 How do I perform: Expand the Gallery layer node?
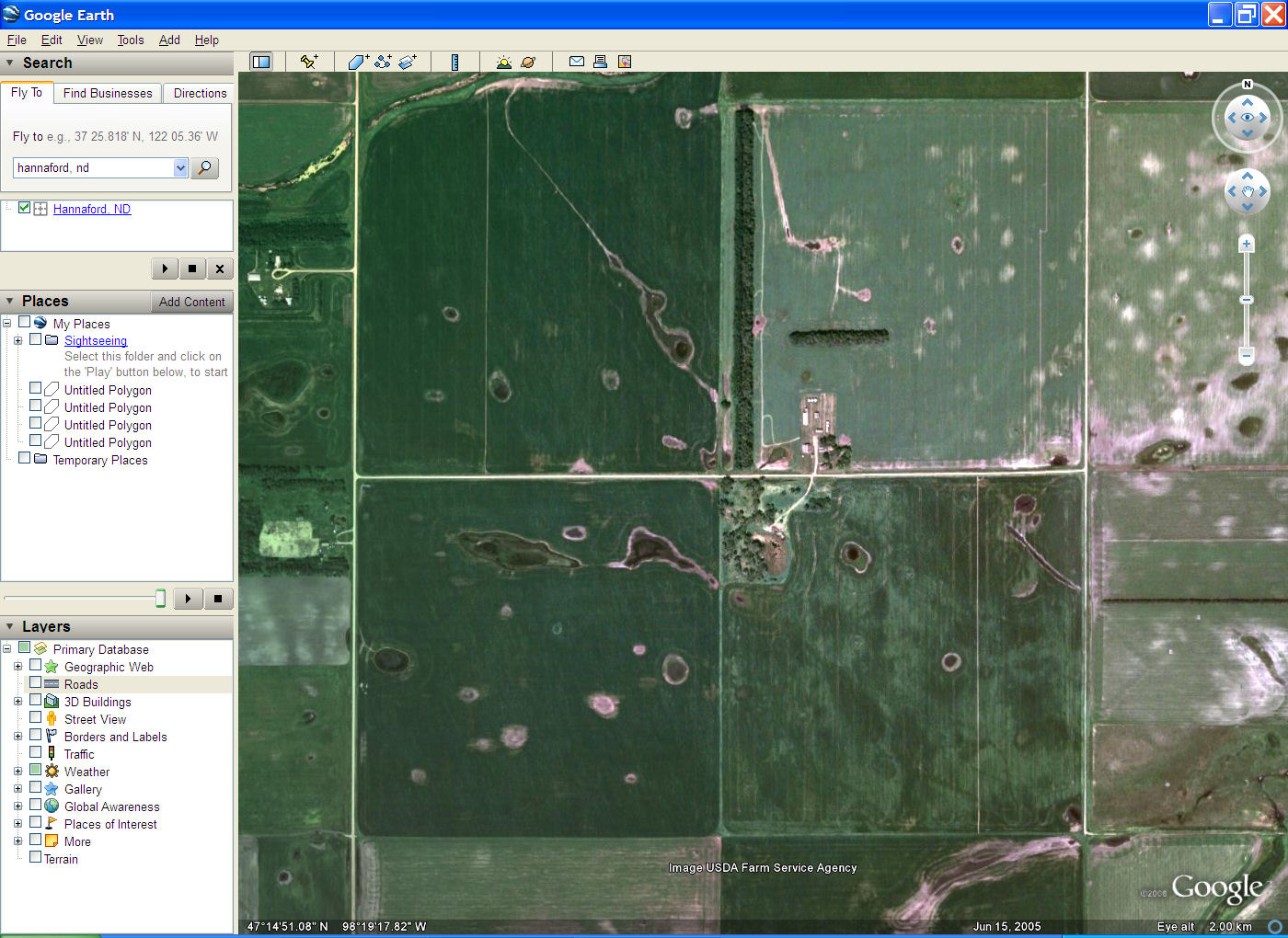17,788
